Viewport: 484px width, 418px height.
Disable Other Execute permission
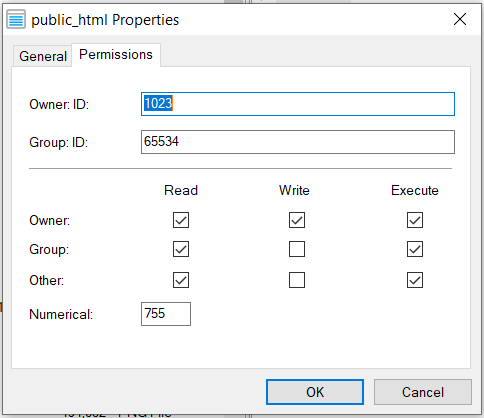click(415, 280)
